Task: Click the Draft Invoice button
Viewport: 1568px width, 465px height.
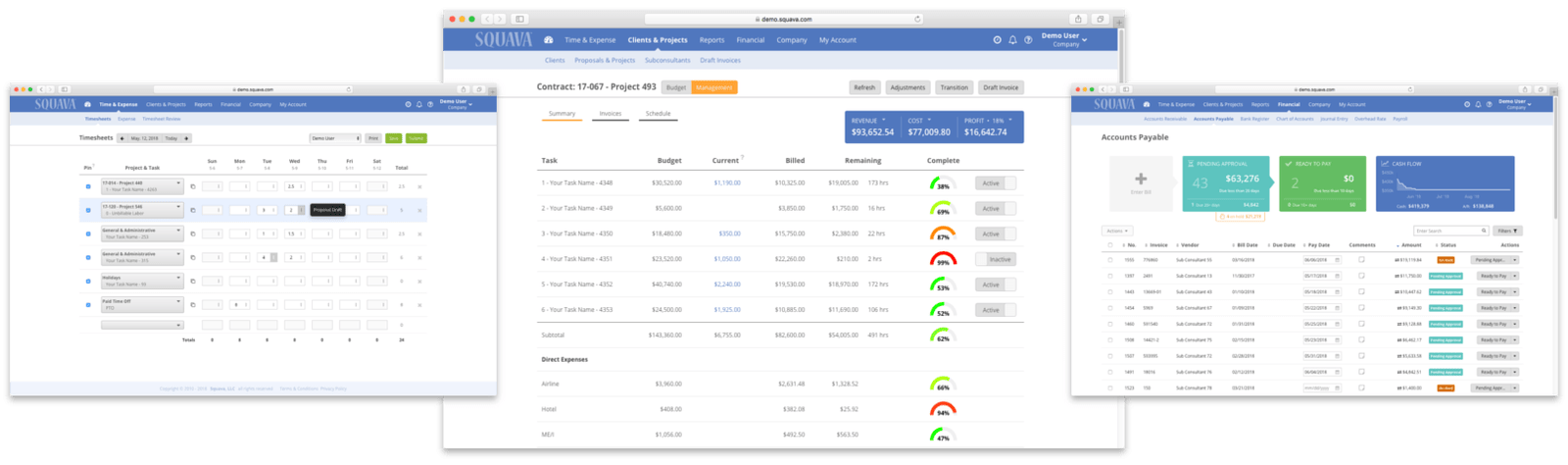Action: point(1001,87)
